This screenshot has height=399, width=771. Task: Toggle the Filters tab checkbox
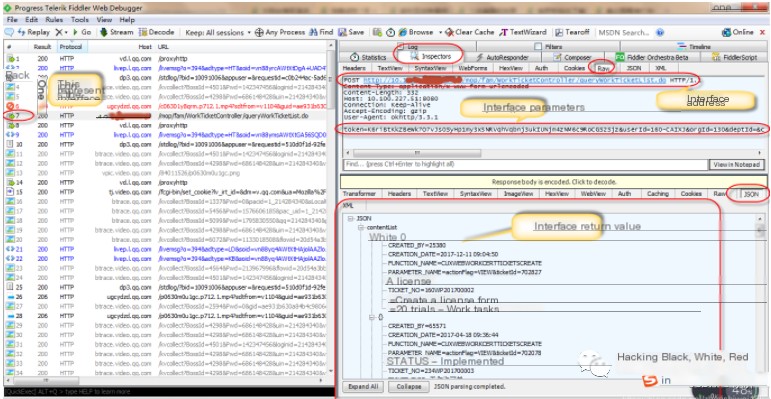537,47
